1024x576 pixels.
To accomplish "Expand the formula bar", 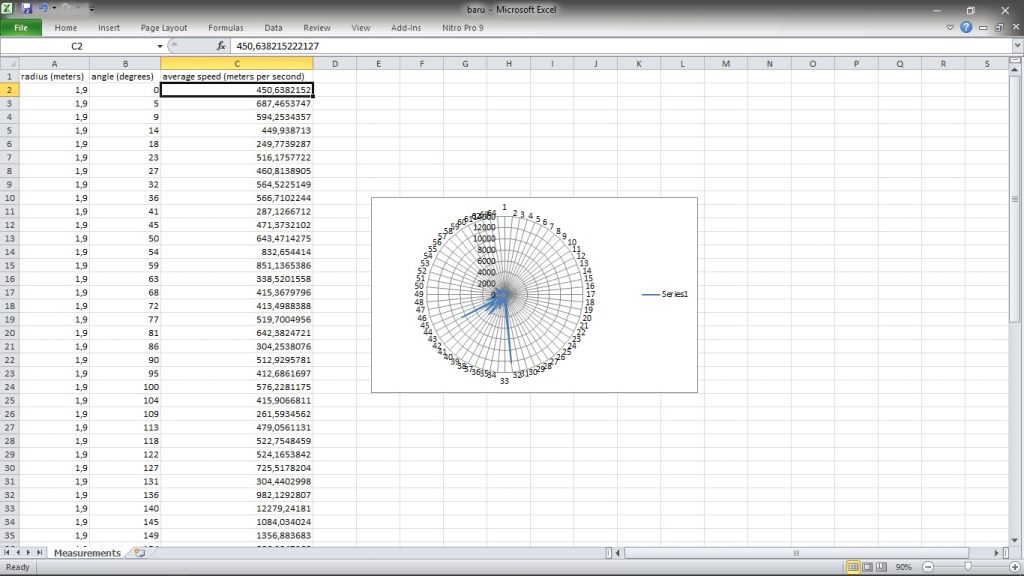I will pos(1016,46).
